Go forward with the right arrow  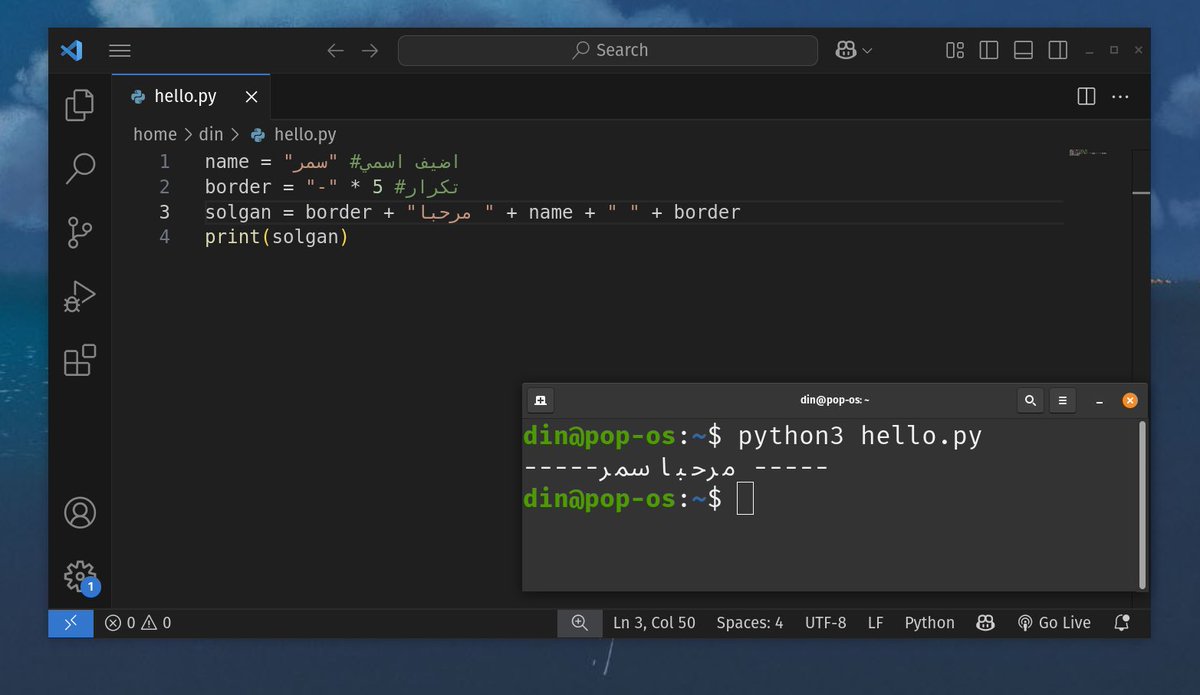point(370,50)
